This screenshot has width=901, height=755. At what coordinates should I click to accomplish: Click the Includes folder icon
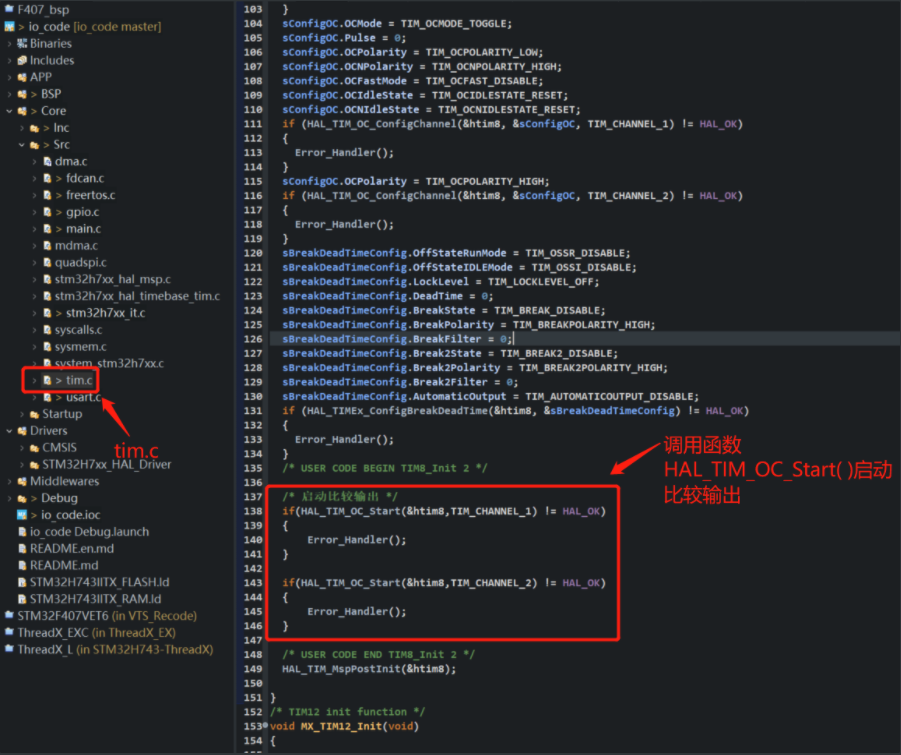click(x=22, y=60)
